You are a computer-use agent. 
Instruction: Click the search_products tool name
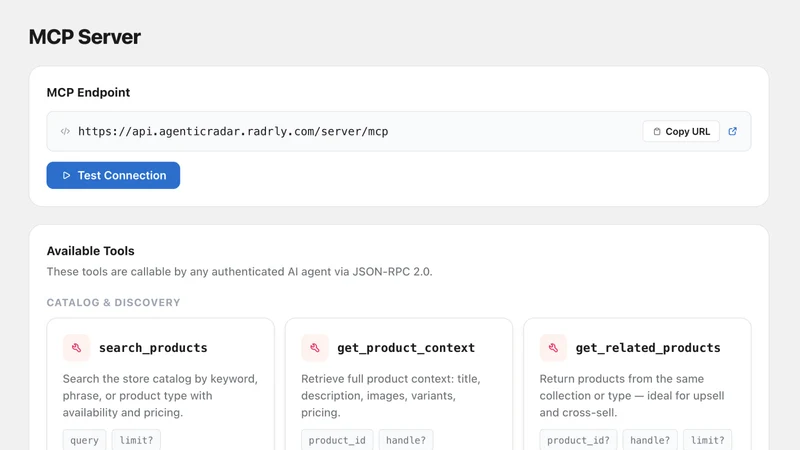pyautogui.click(x=153, y=347)
